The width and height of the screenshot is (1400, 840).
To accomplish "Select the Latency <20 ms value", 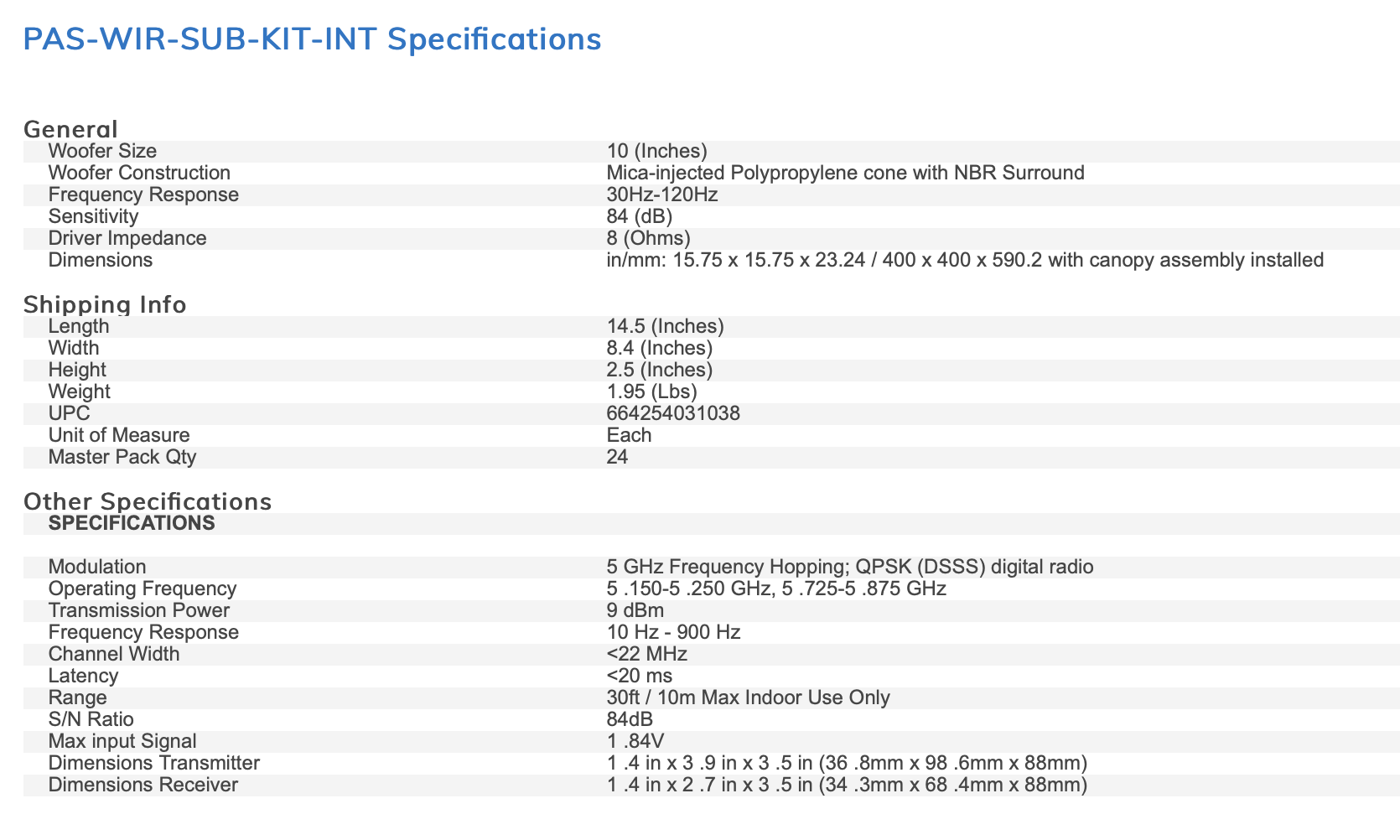I will coord(640,676).
